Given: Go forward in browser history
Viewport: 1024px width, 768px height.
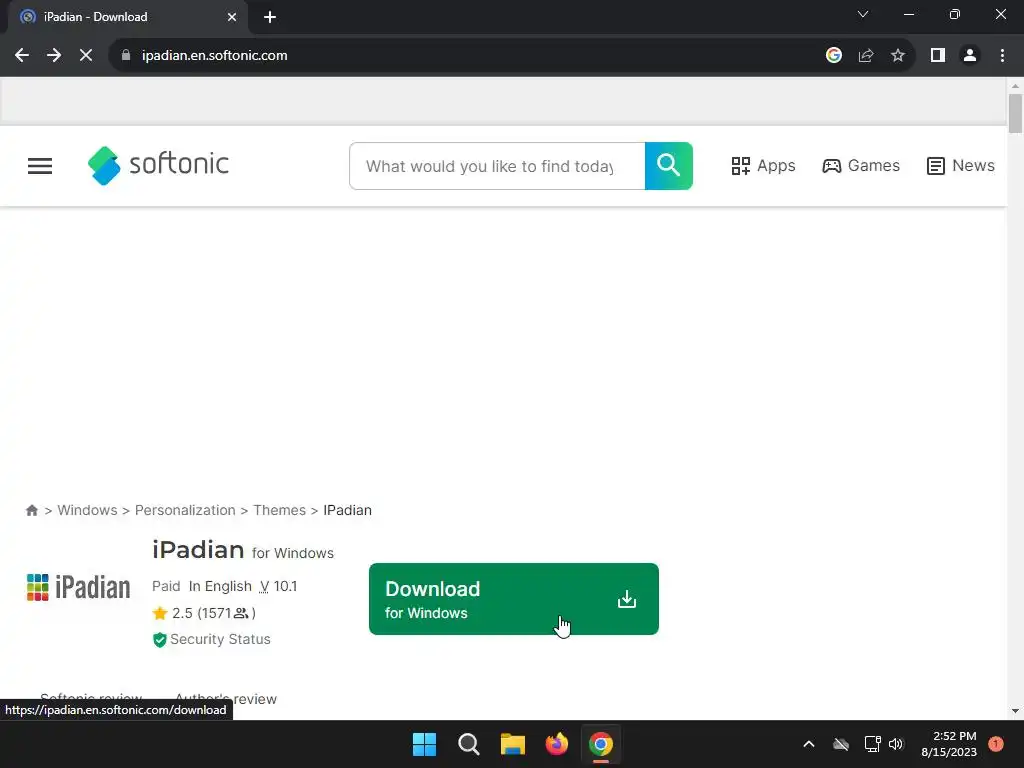Looking at the screenshot, I should [x=54, y=56].
